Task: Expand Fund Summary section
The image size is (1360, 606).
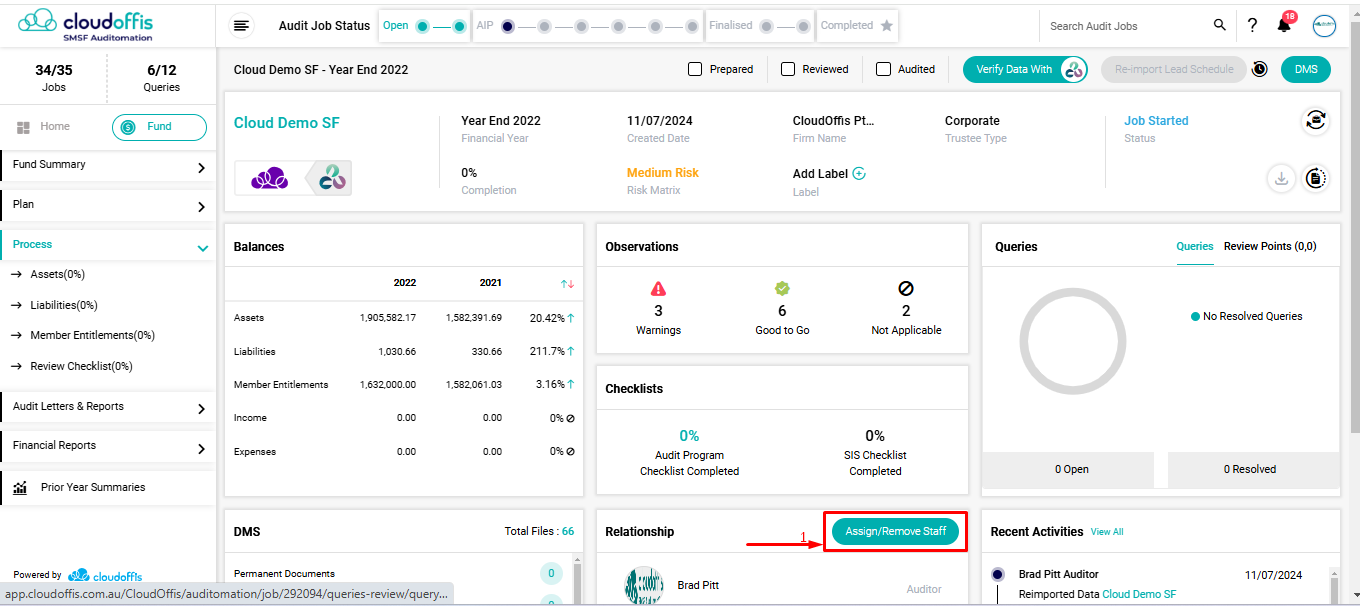Action: (x=107, y=165)
